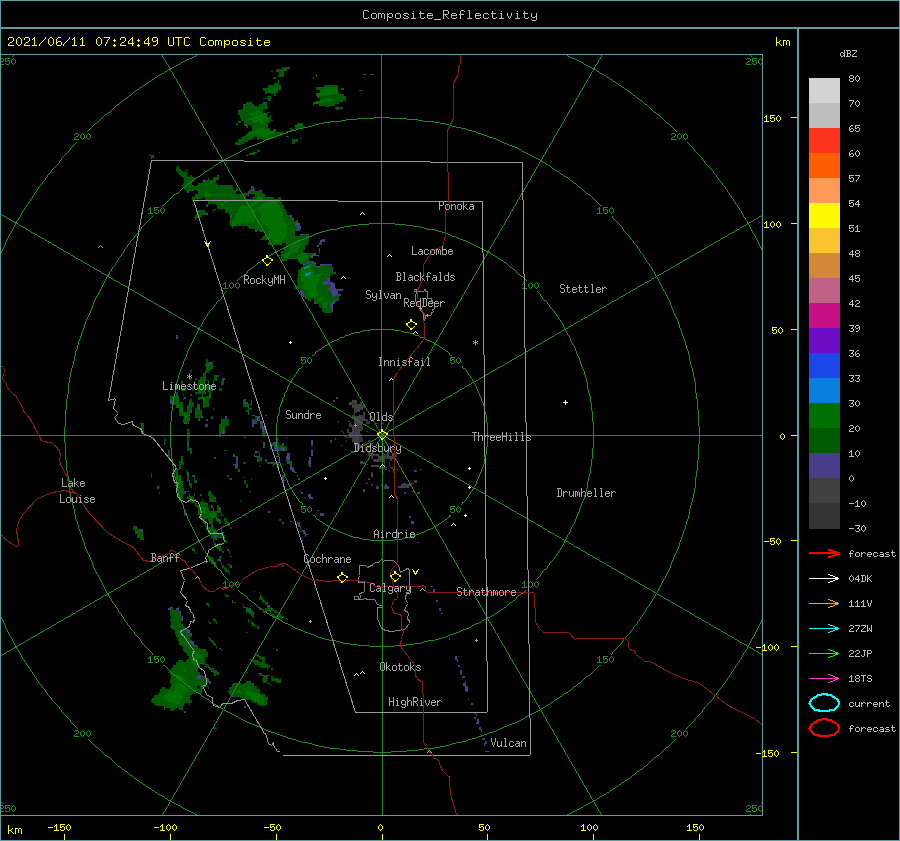The height and width of the screenshot is (841, 900).
Task: Select the Sundre label
Action: coord(303,415)
